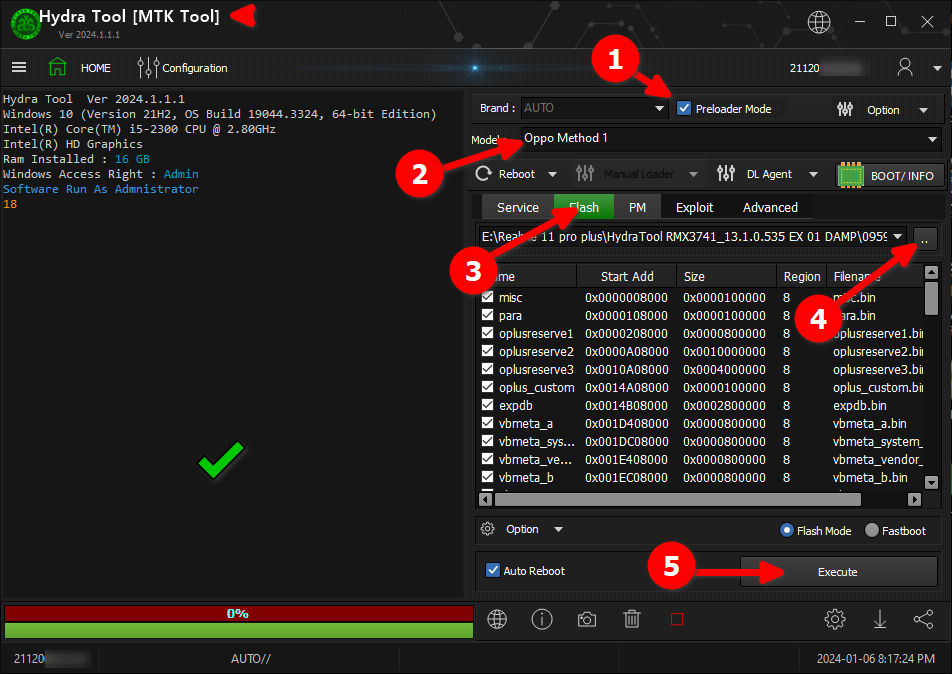Expand the account dropdown arrow
Viewport: 952px width, 674px height.
click(x=937, y=68)
